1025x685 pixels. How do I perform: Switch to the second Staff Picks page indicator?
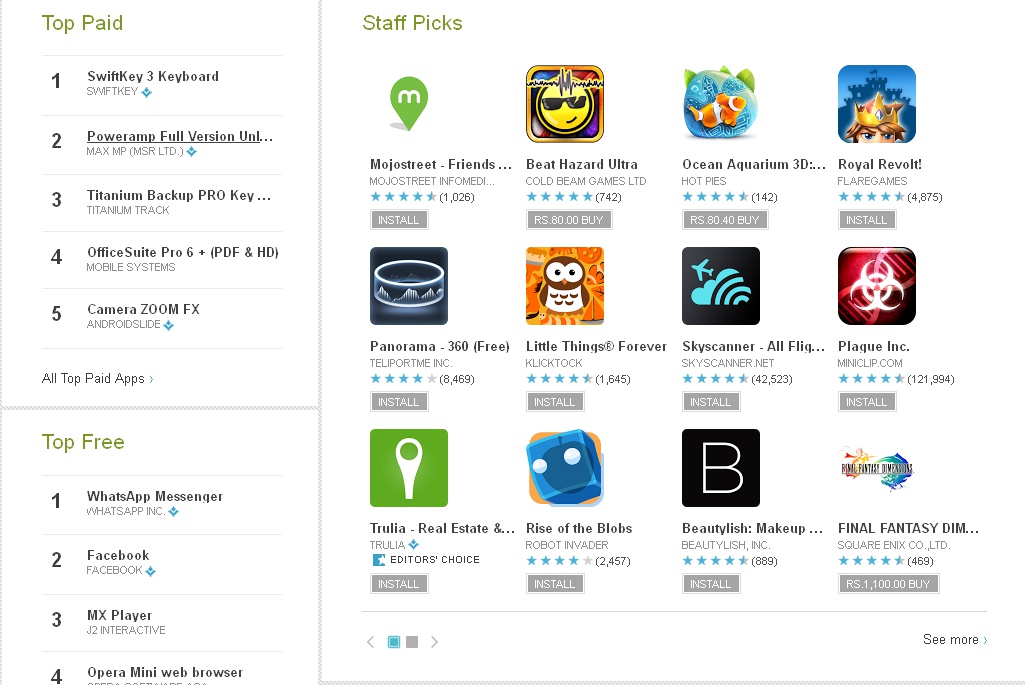pyautogui.click(x=412, y=642)
